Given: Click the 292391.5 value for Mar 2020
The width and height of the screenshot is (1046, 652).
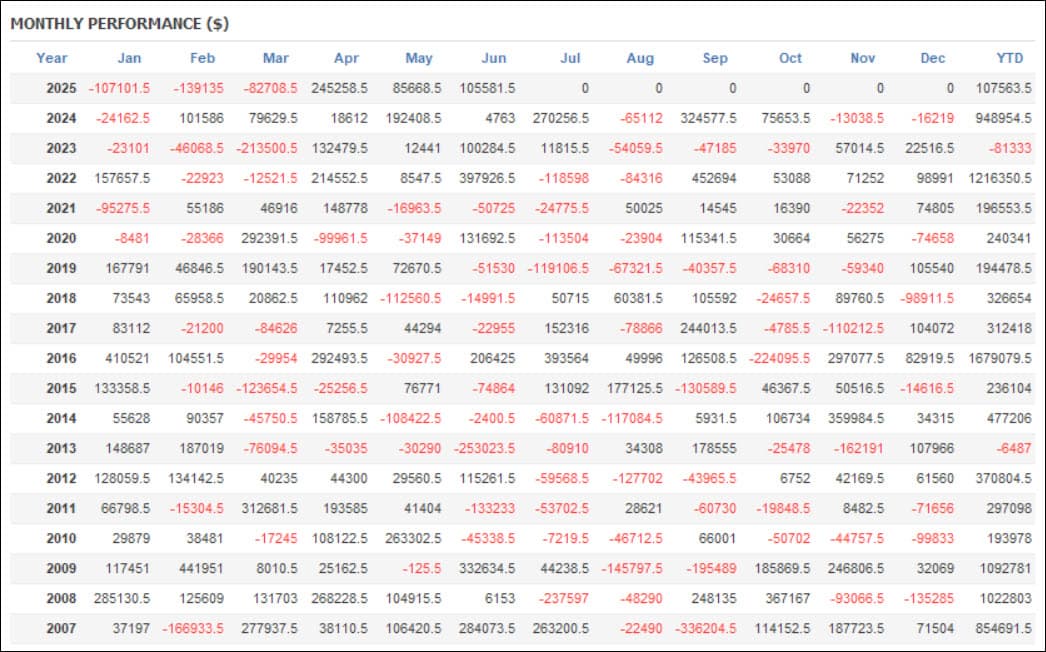Looking at the screenshot, I should tap(270, 238).
